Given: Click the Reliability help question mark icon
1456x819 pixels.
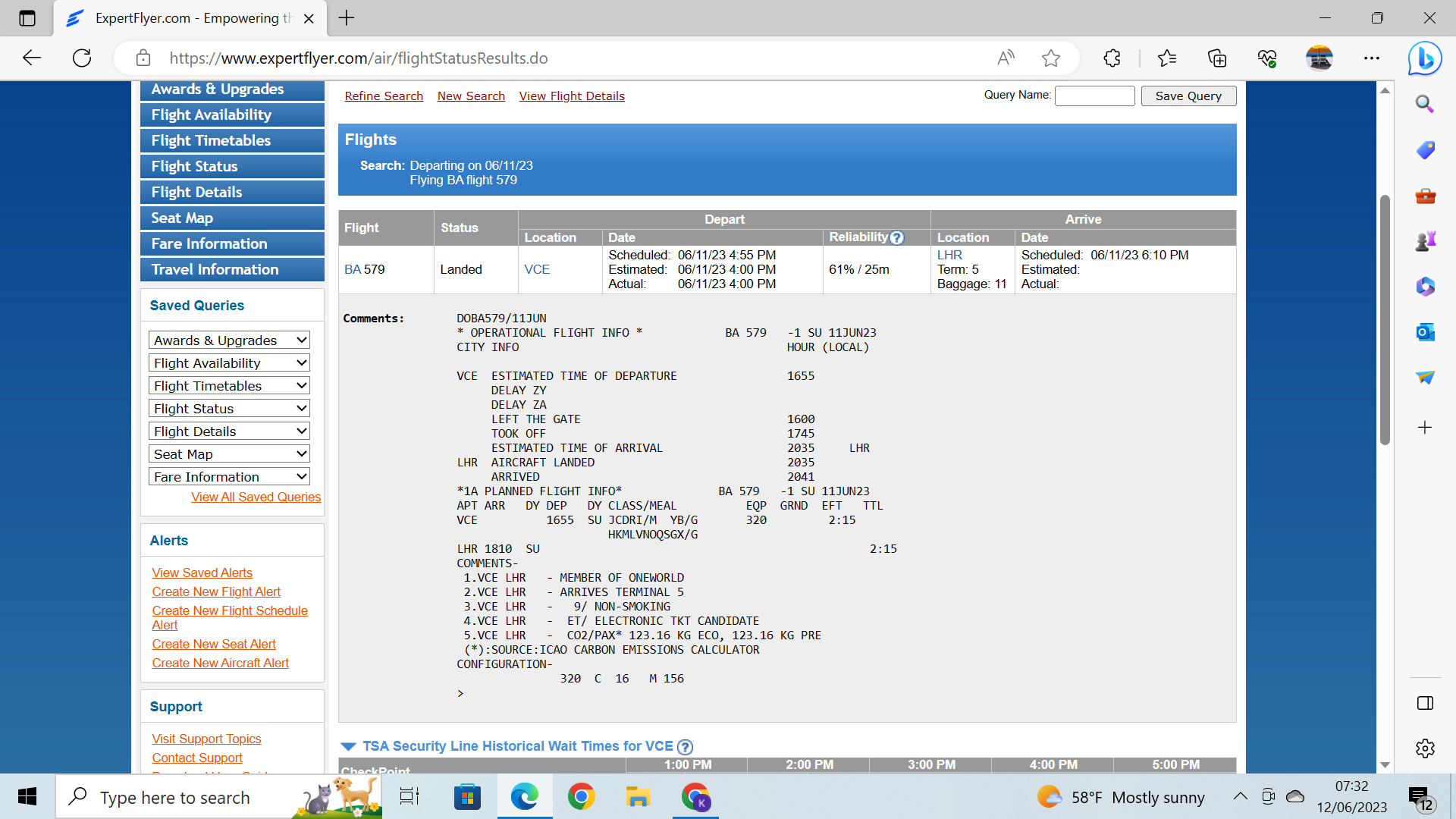Looking at the screenshot, I should 897,238.
